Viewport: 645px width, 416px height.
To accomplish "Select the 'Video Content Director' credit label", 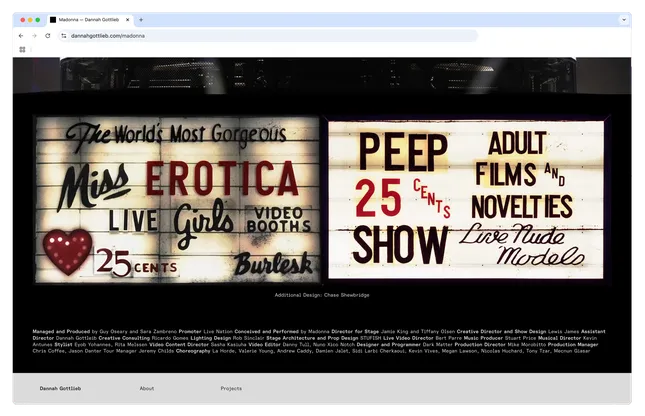I will [179, 344].
